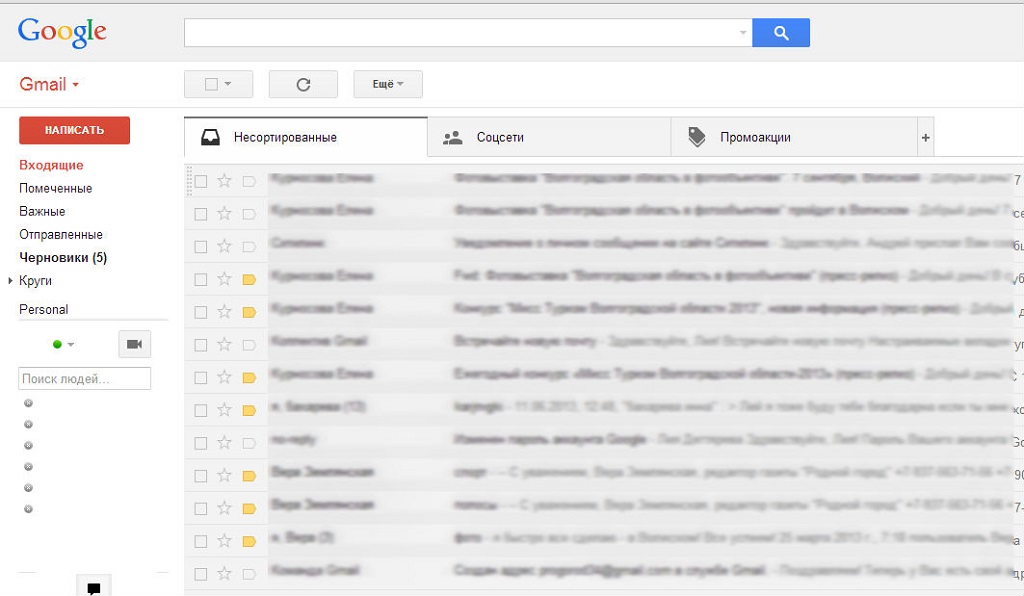This screenshot has height=596, width=1024.
Task: Check the box for the "Fwd: Фотовыставка" email
Action: (x=201, y=279)
